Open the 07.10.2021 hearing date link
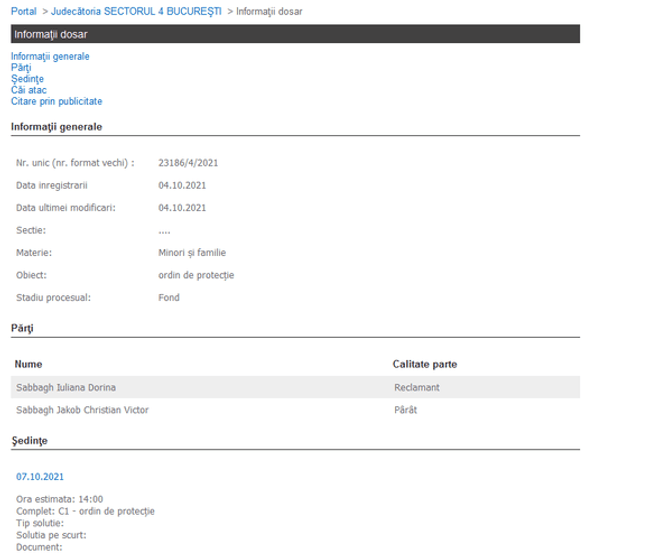 coord(40,477)
